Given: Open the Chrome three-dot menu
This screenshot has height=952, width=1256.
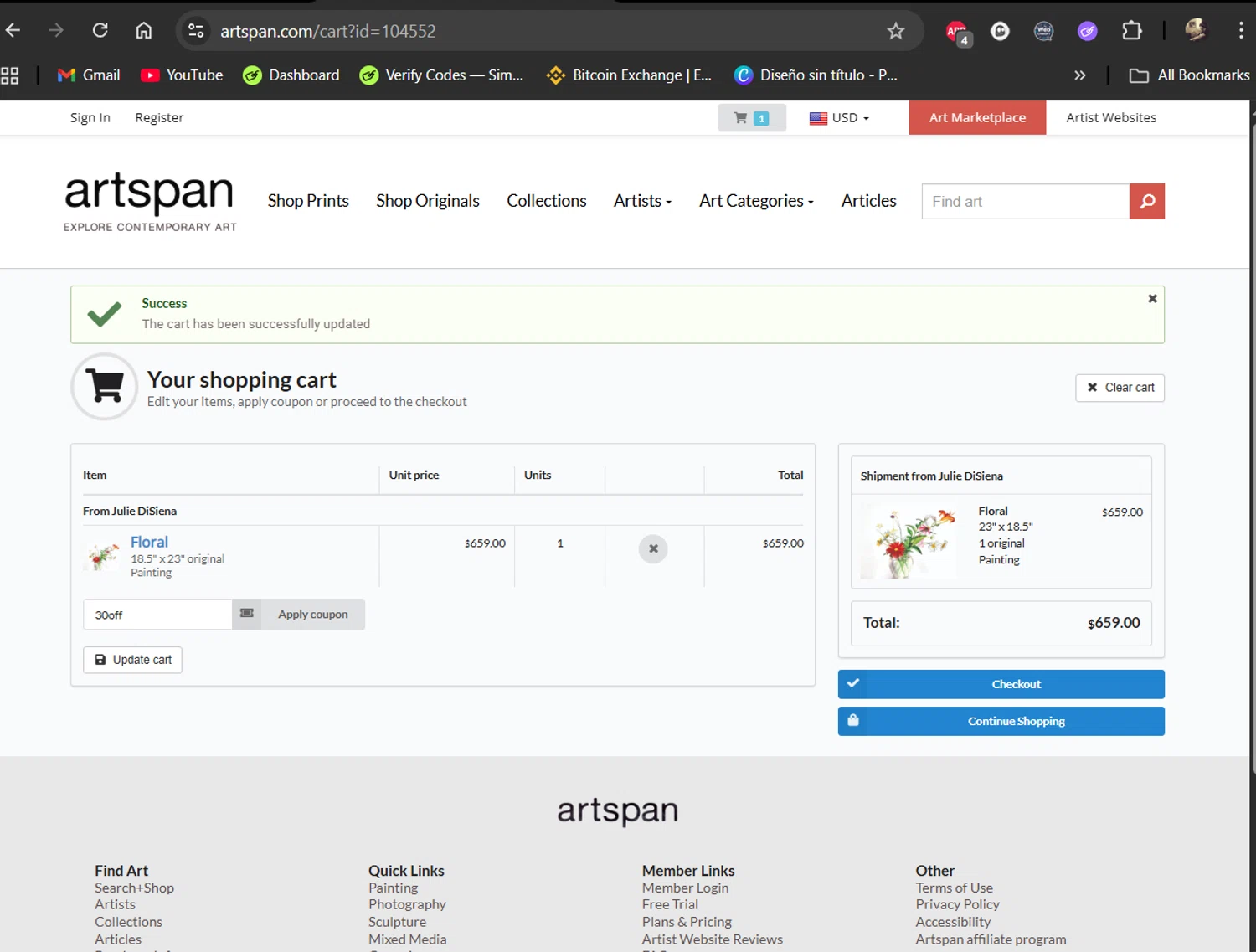Looking at the screenshot, I should click(x=1241, y=31).
